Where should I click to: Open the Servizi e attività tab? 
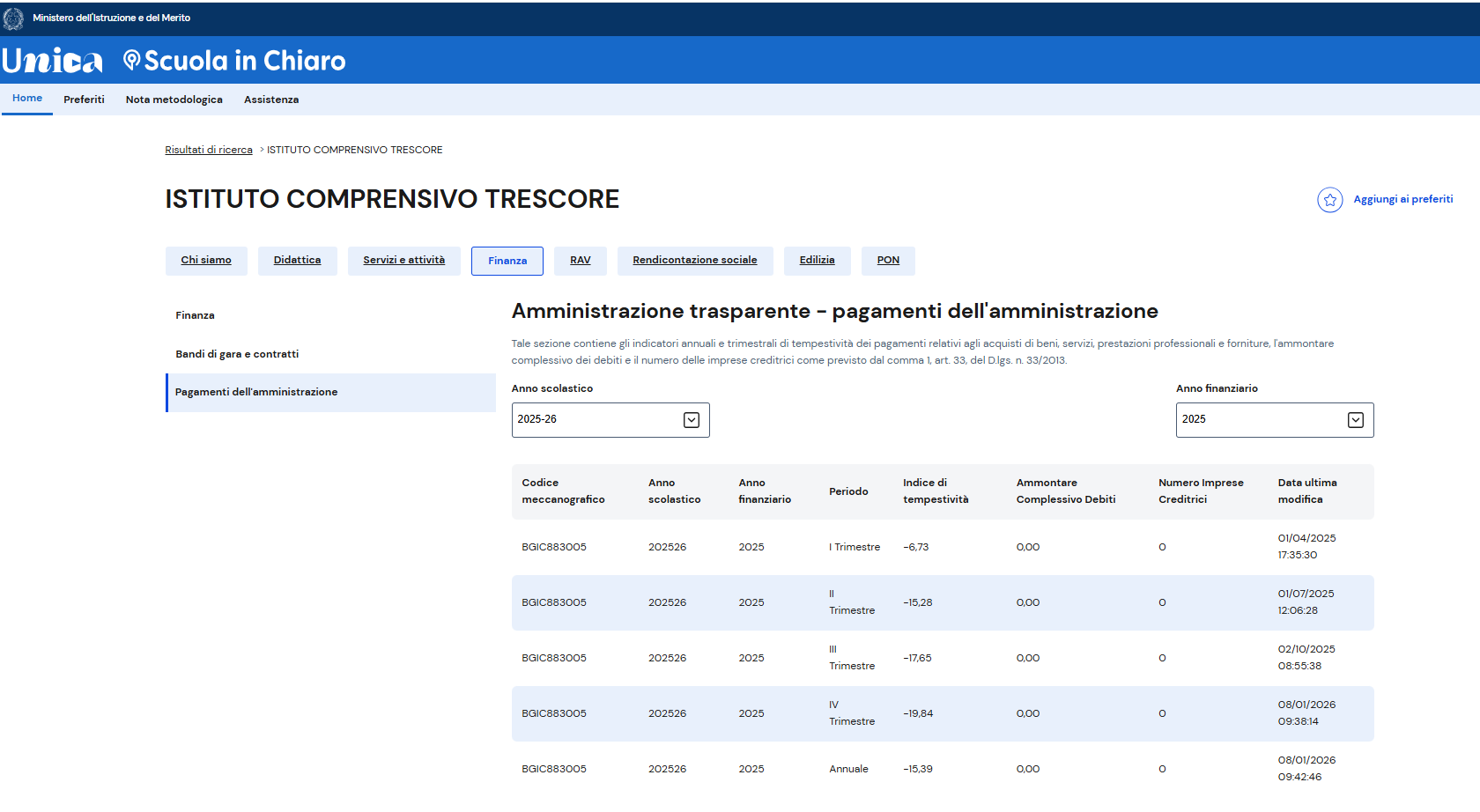coord(403,261)
